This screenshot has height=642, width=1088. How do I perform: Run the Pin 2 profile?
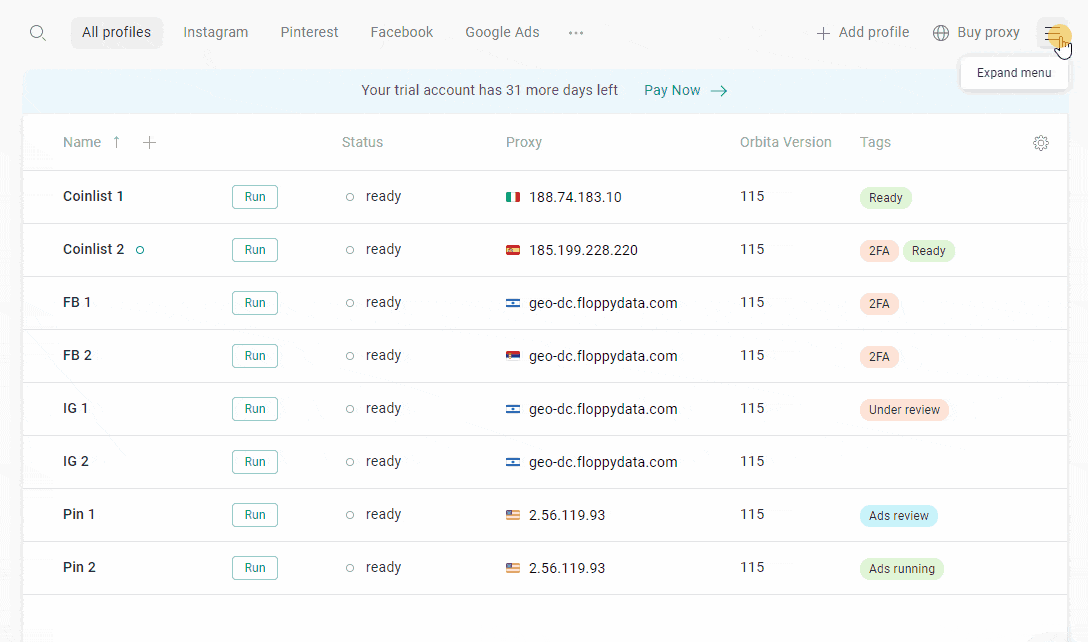[255, 568]
